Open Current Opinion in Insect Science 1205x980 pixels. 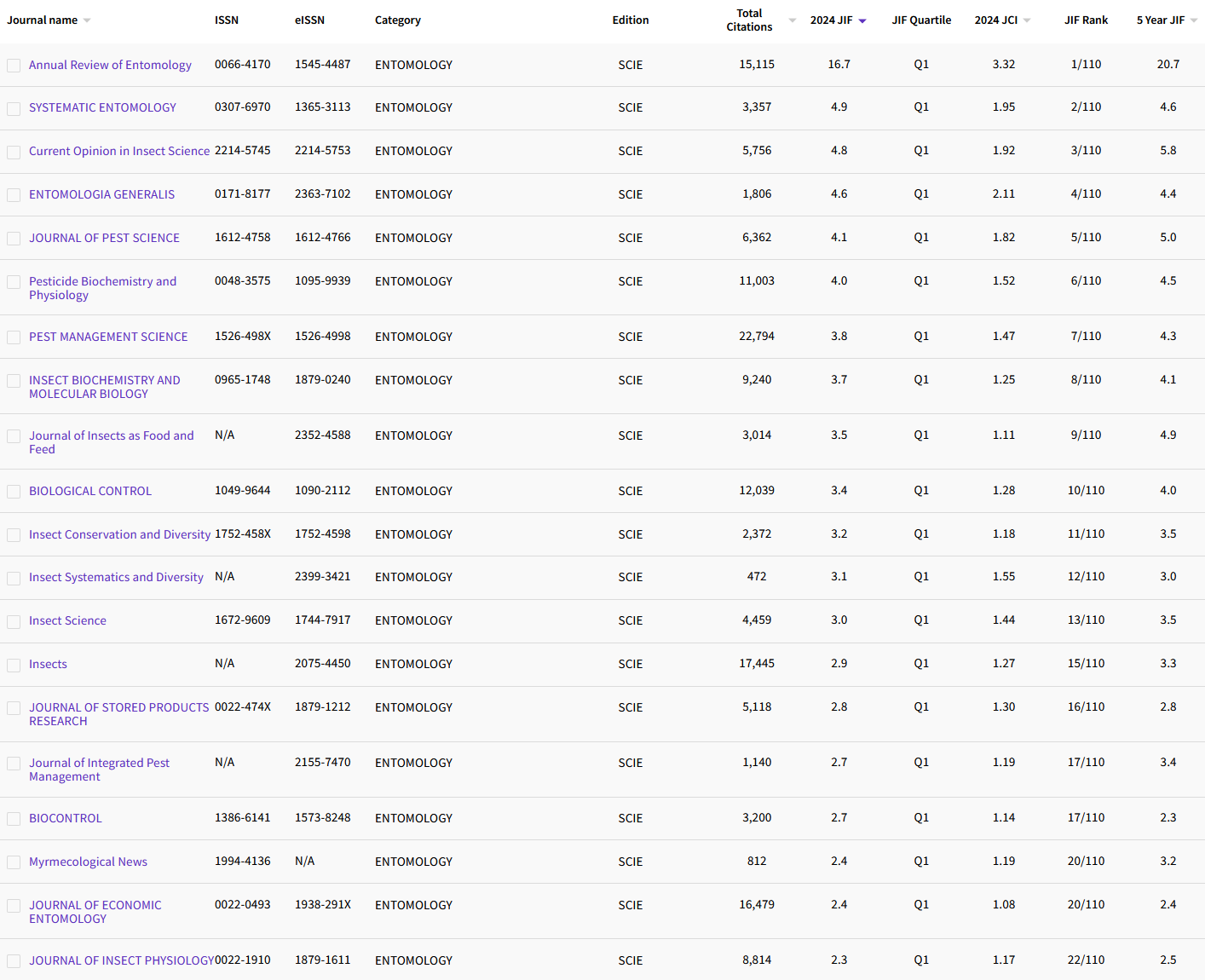click(x=119, y=151)
